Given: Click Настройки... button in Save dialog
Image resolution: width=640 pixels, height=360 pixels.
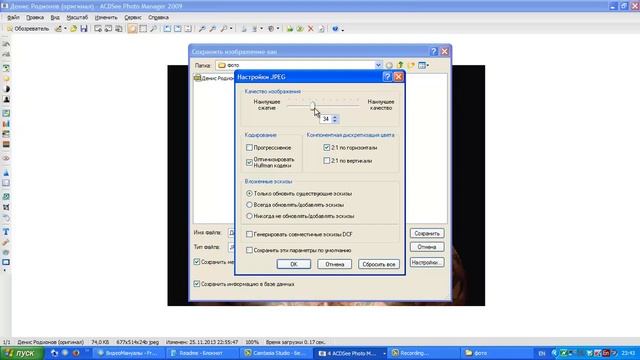Looking at the screenshot, I should point(427,262).
